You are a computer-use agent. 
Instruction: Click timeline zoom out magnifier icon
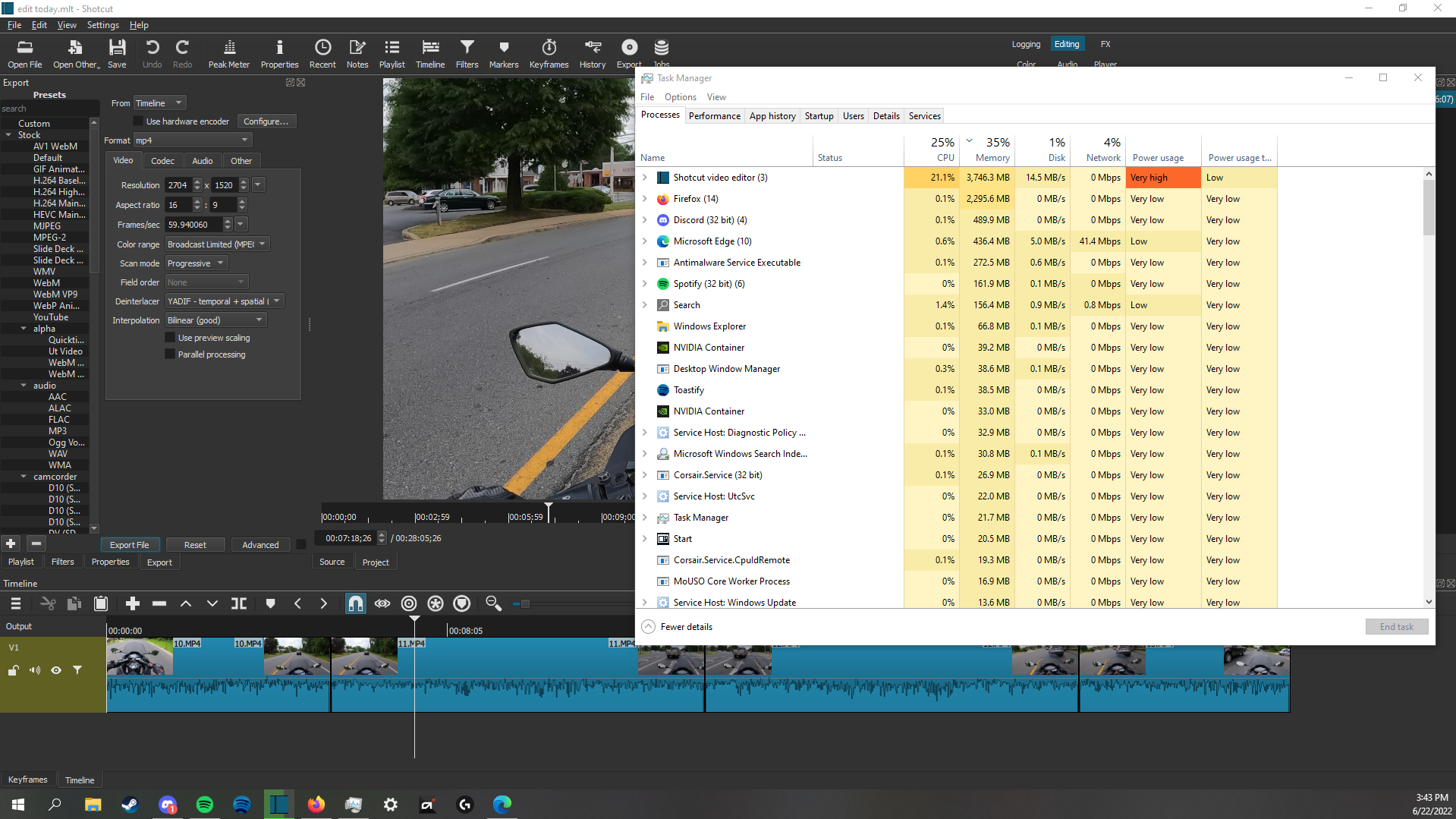click(x=493, y=603)
